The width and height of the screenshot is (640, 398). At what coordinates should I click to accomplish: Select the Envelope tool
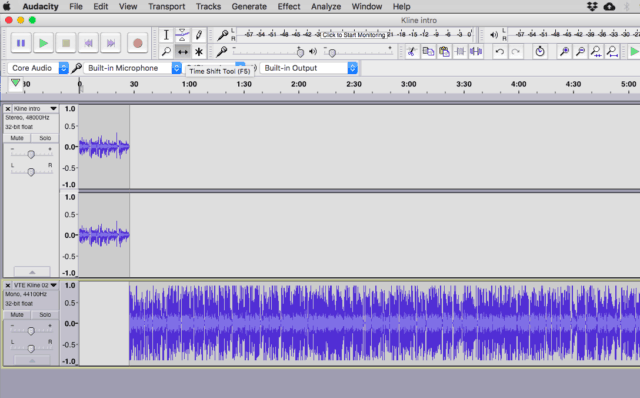click(x=182, y=36)
